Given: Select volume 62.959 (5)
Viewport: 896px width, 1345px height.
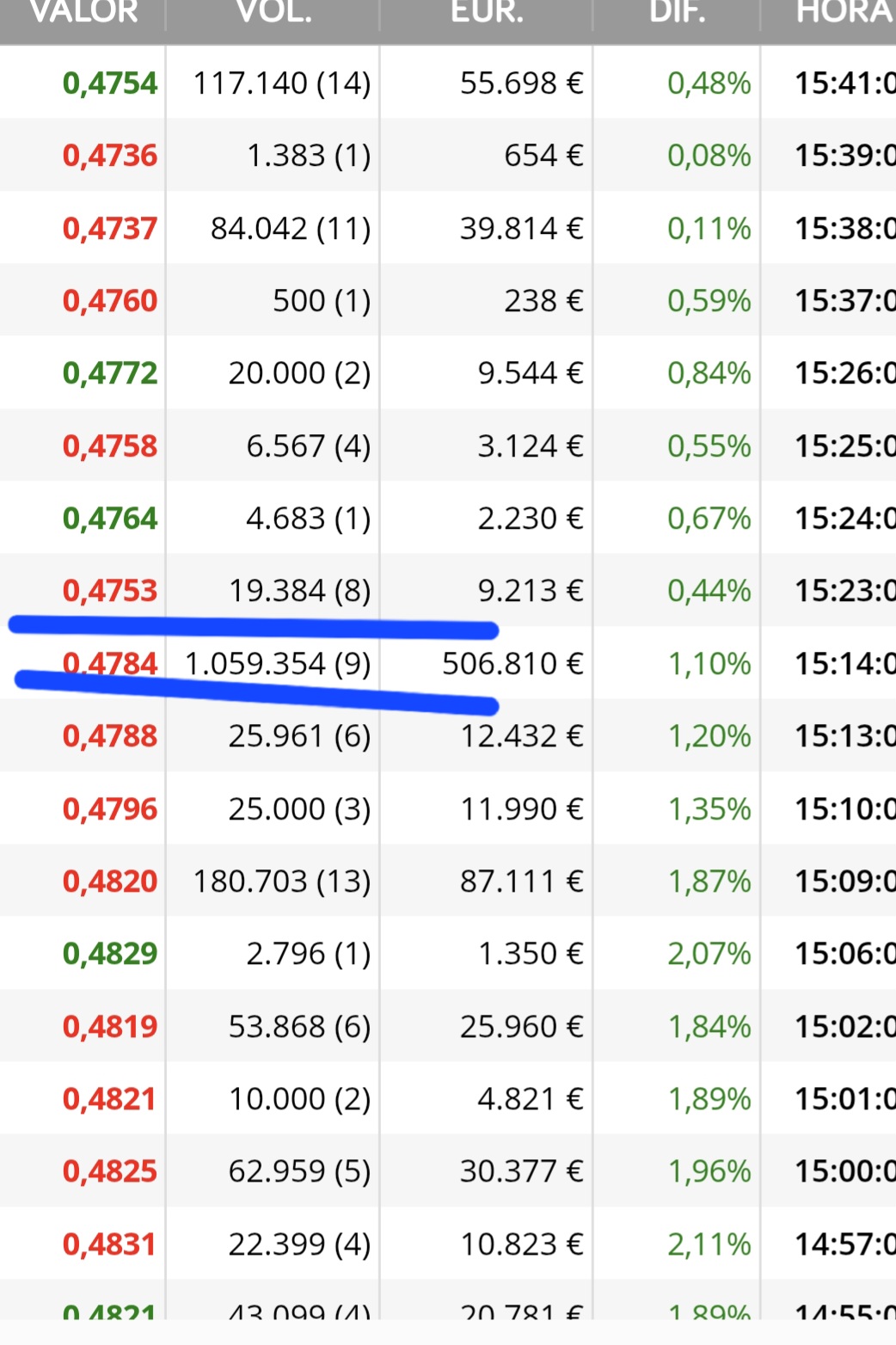Looking at the screenshot, I should coord(299,1171).
